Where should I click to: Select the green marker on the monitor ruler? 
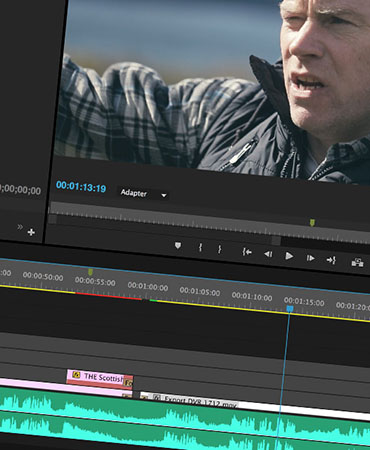tap(312, 222)
